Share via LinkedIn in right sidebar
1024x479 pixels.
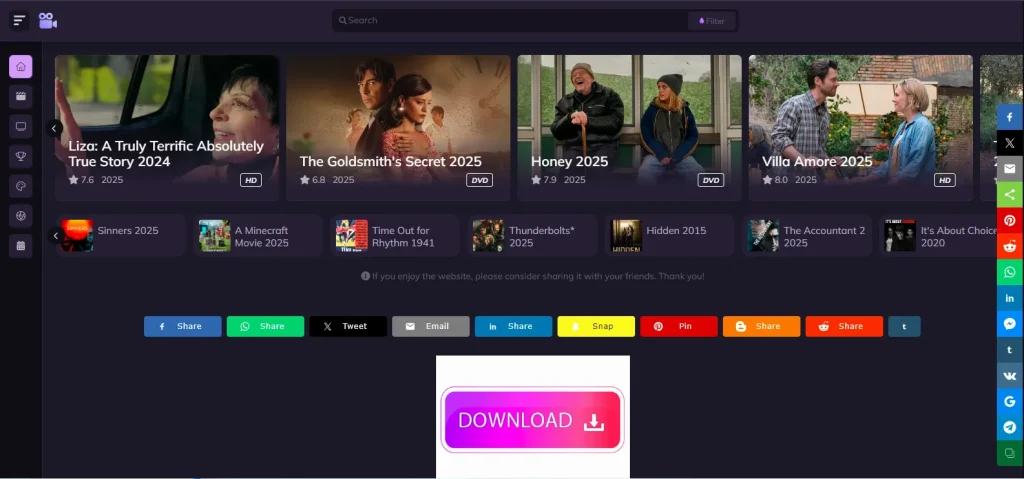1010,297
